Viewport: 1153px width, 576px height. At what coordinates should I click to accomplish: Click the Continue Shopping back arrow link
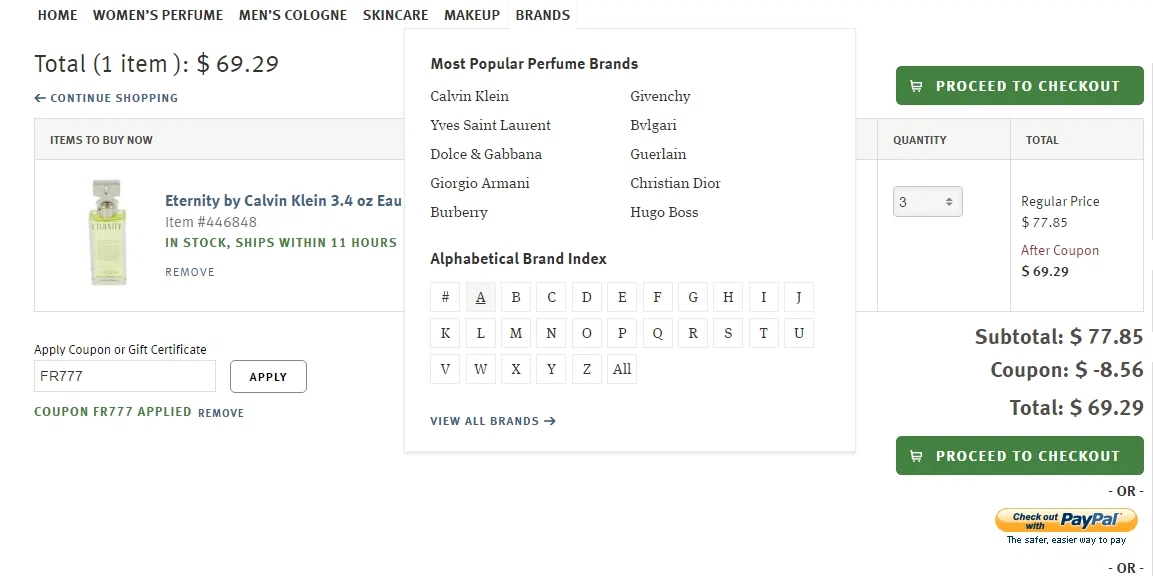(x=106, y=98)
